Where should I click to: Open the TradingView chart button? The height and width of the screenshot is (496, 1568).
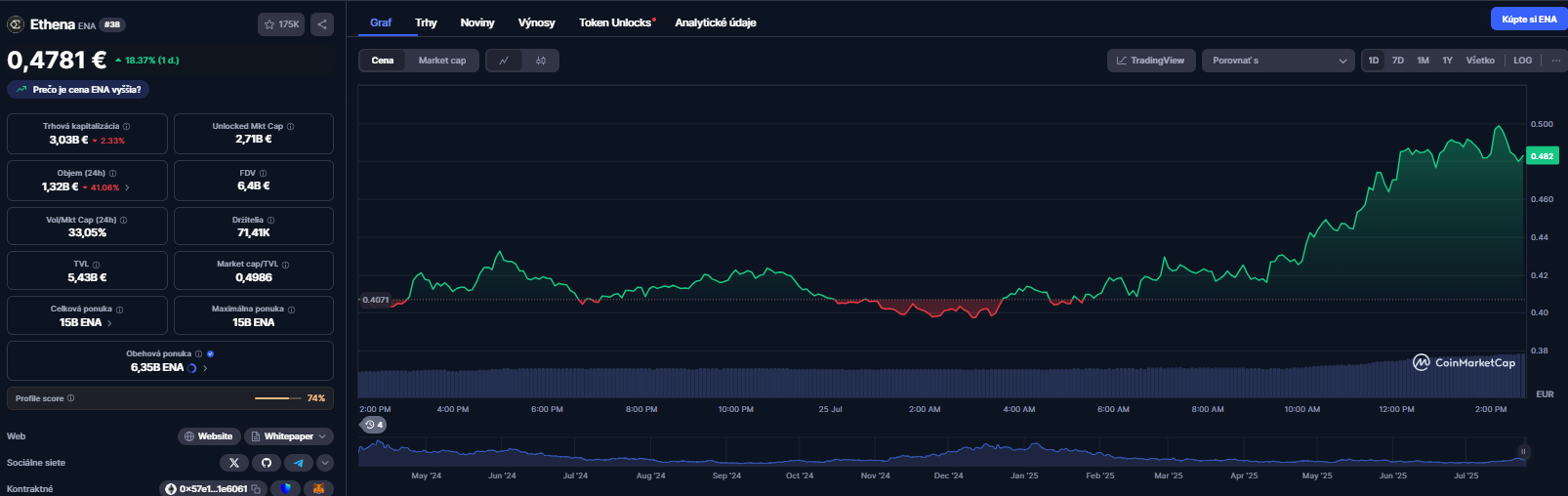1150,61
